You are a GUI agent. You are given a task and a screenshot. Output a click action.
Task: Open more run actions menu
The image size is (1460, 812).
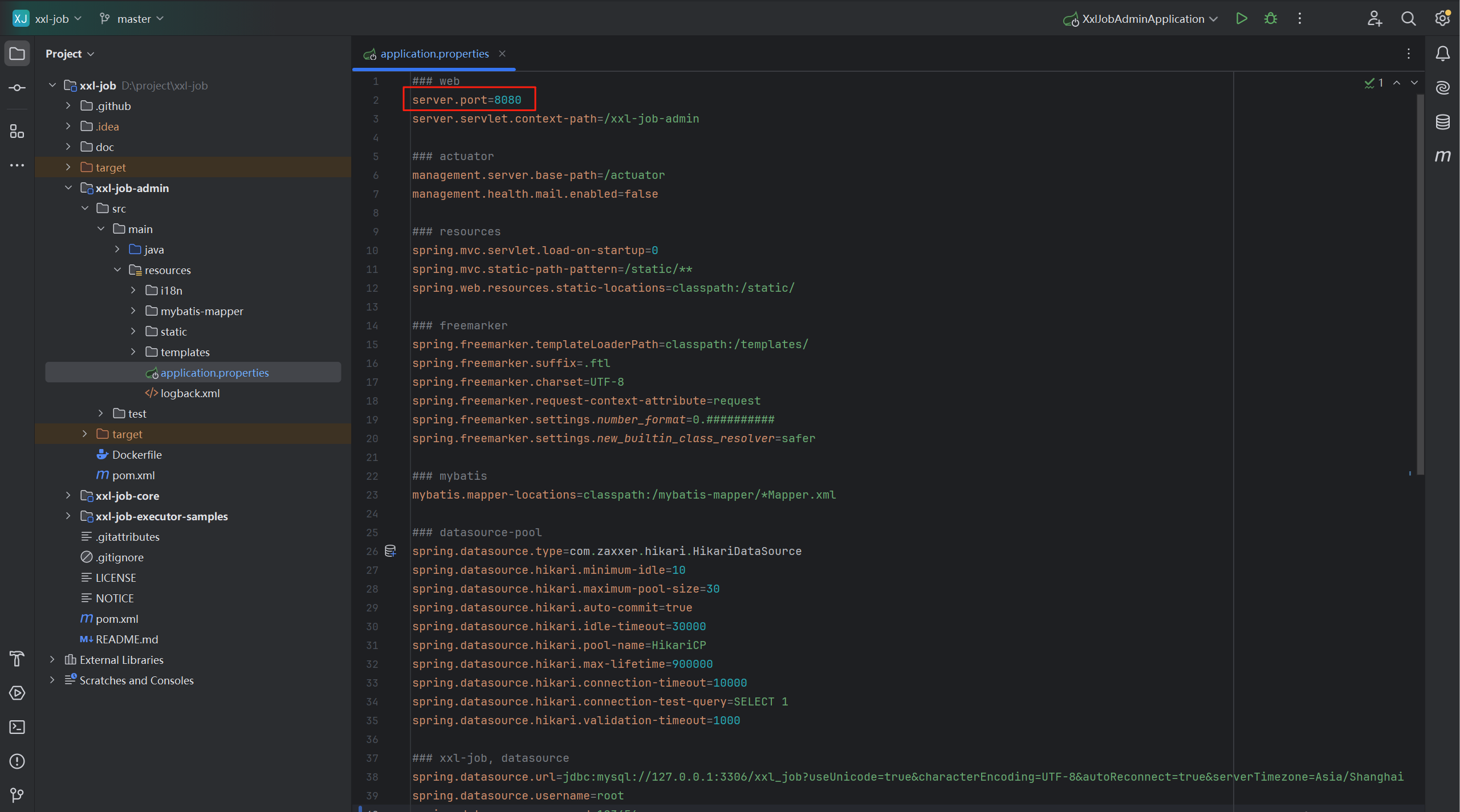(x=1300, y=19)
